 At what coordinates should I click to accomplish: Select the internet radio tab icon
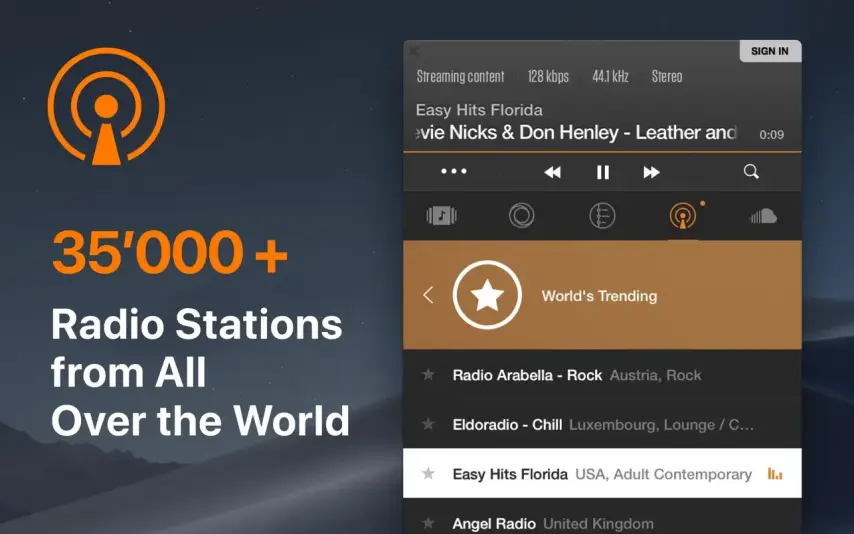click(683, 216)
